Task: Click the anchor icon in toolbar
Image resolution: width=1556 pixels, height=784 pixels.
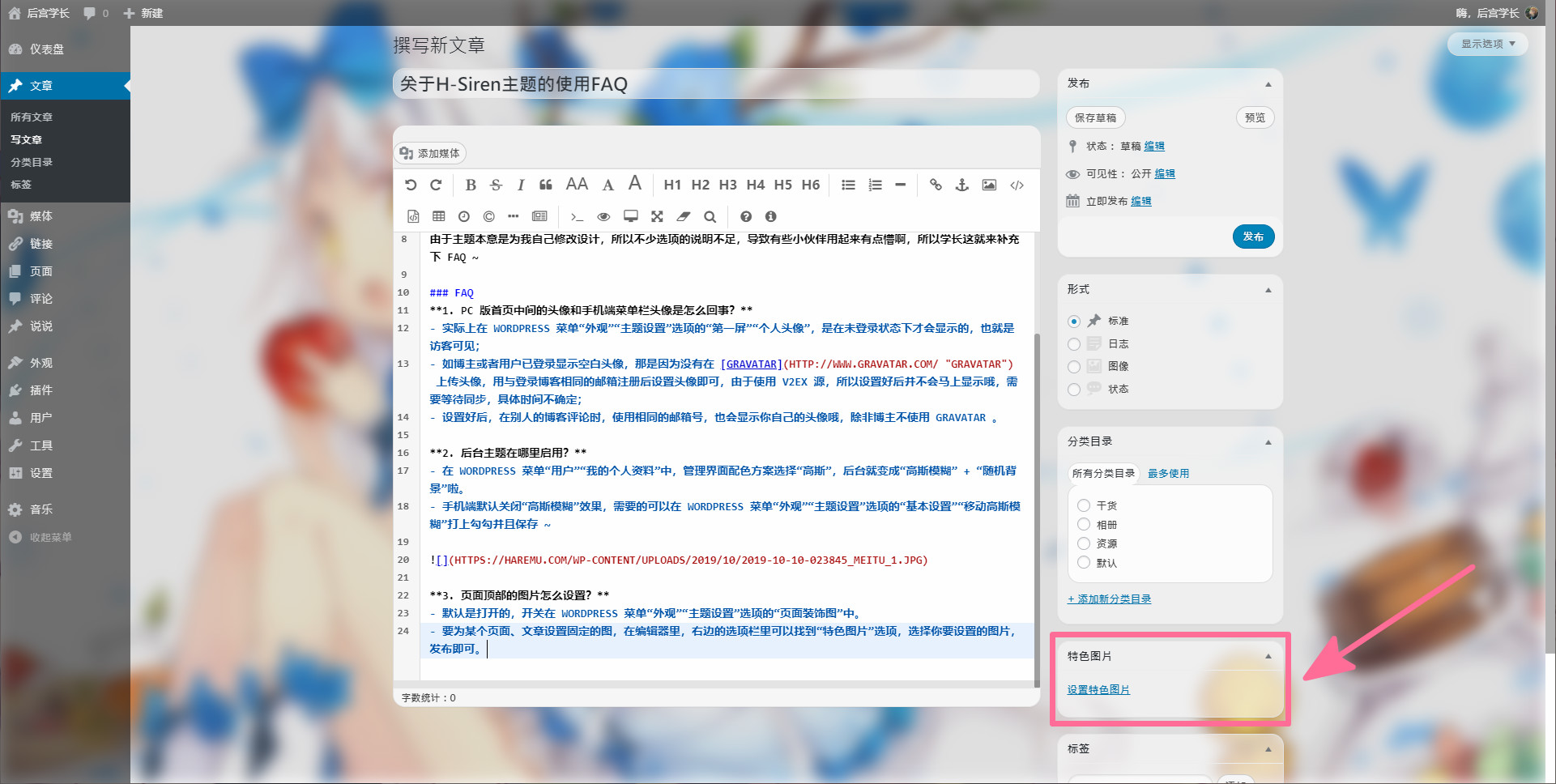Action: tap(961, 185)
